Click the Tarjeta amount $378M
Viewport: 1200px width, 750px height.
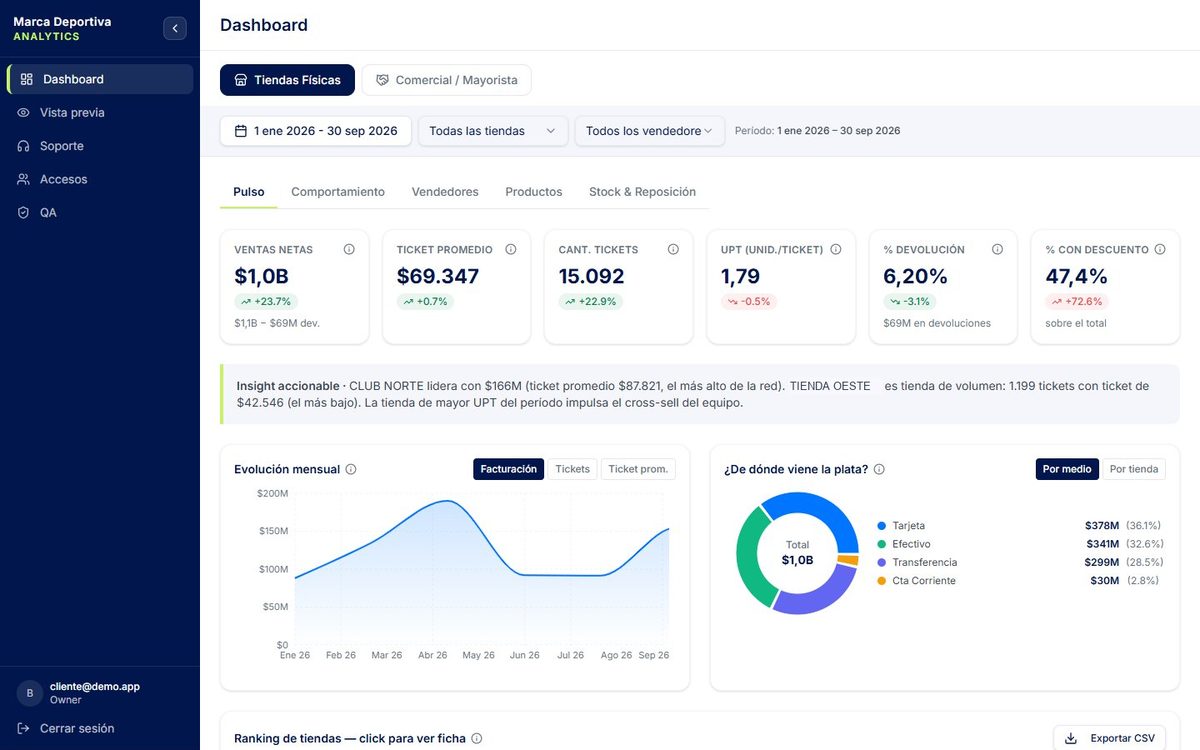pyautogui.click(x=1102, y=526)
